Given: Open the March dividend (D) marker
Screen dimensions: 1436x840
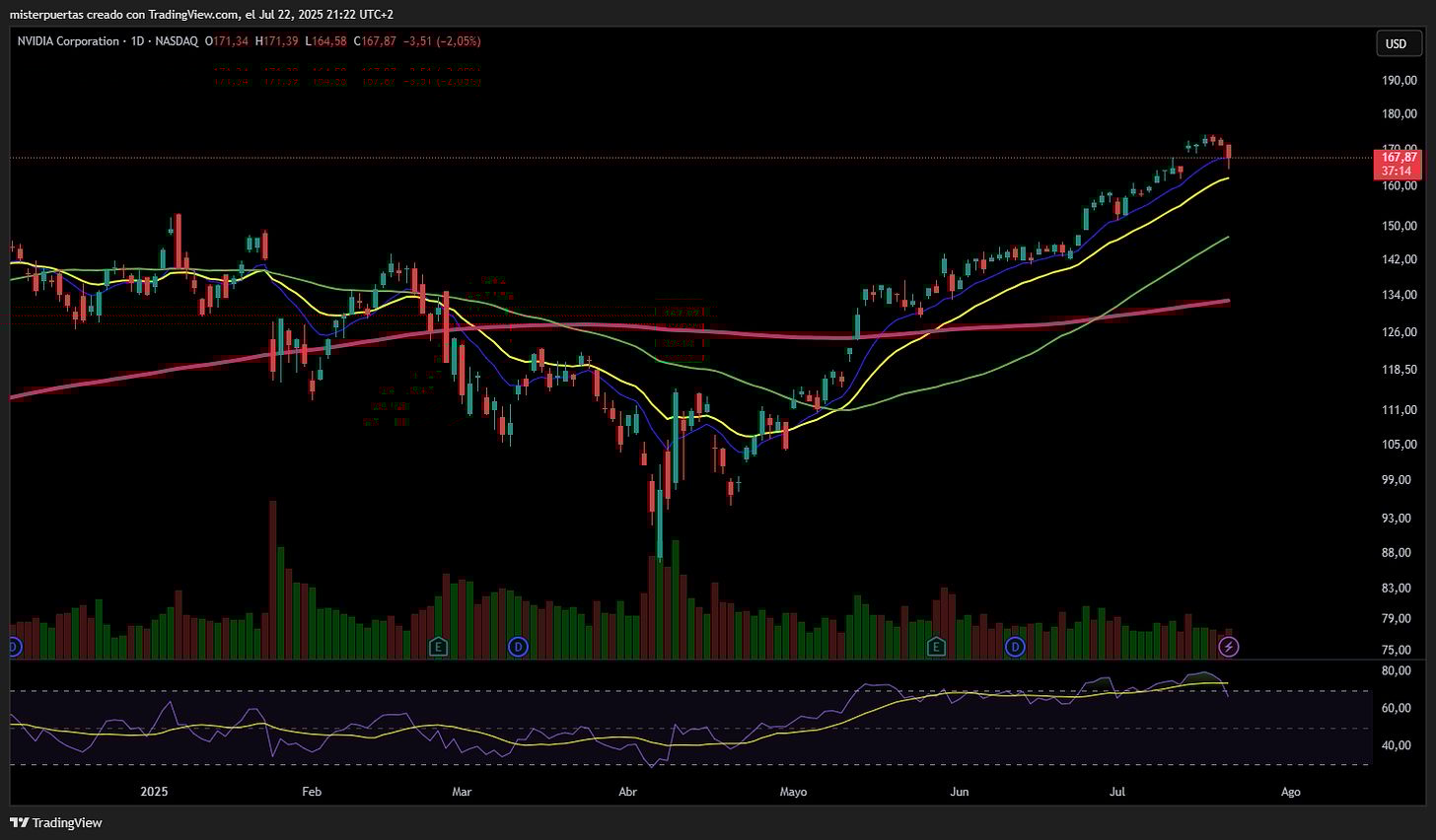Looking at the screenshot, I should (x=518, y=647).
